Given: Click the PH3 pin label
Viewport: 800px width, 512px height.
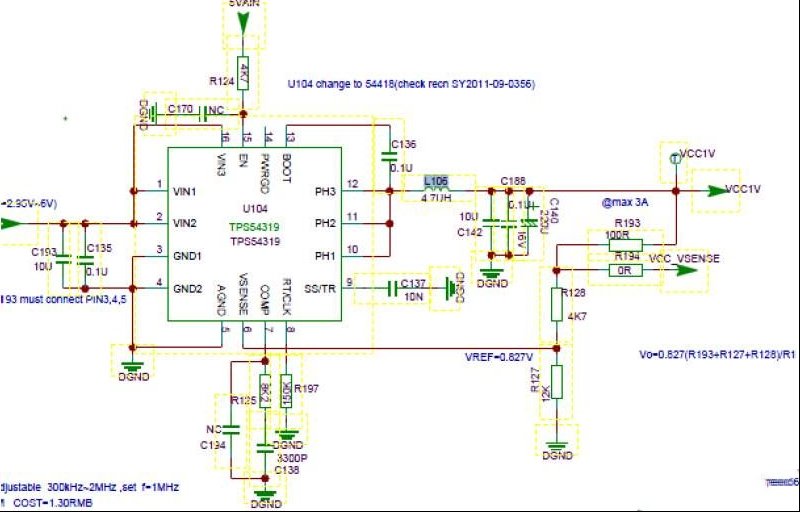Looking at the screenshot, I should 325,192.
